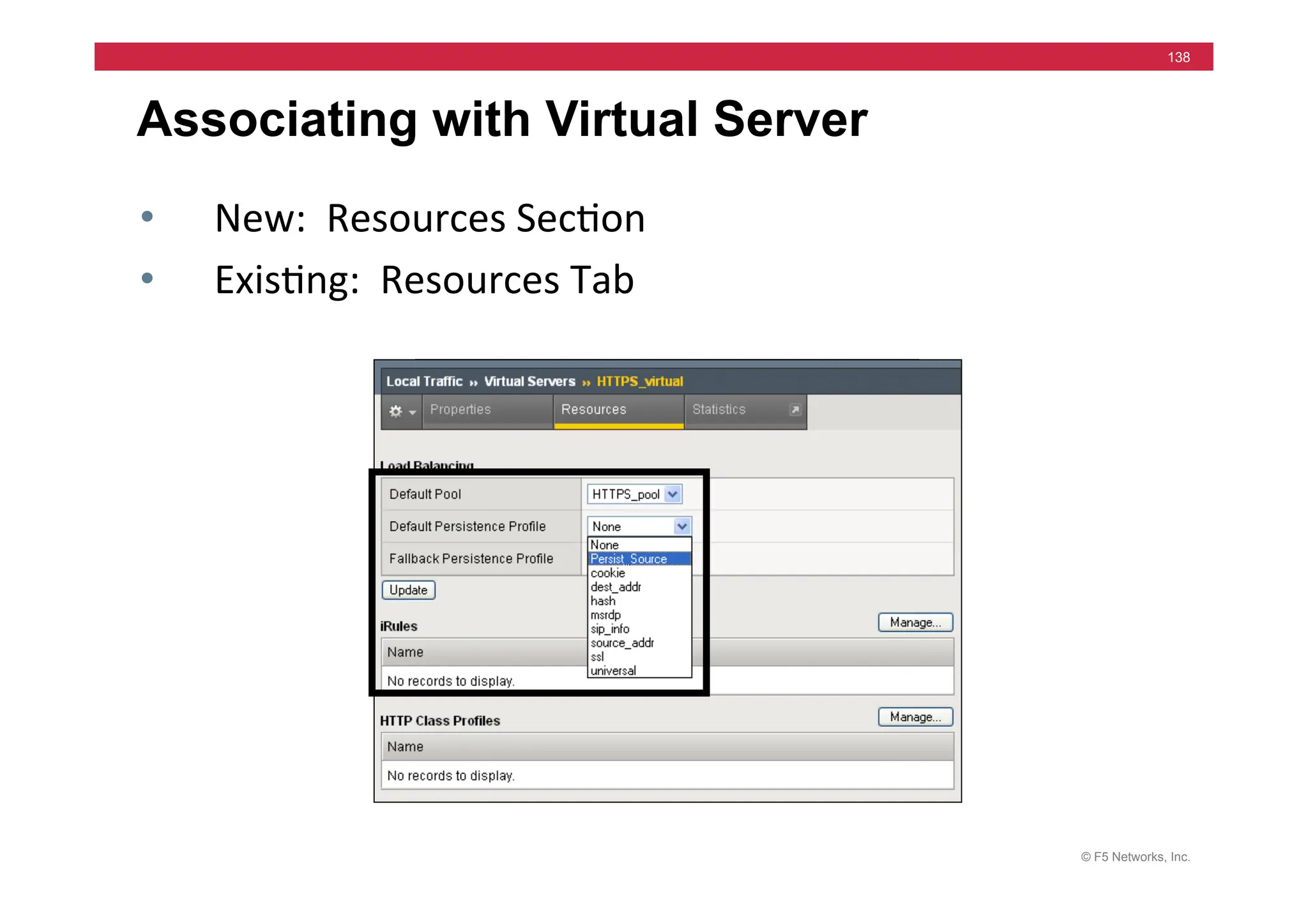
Task: Select cookie persistence option
Action: point(639,573)
